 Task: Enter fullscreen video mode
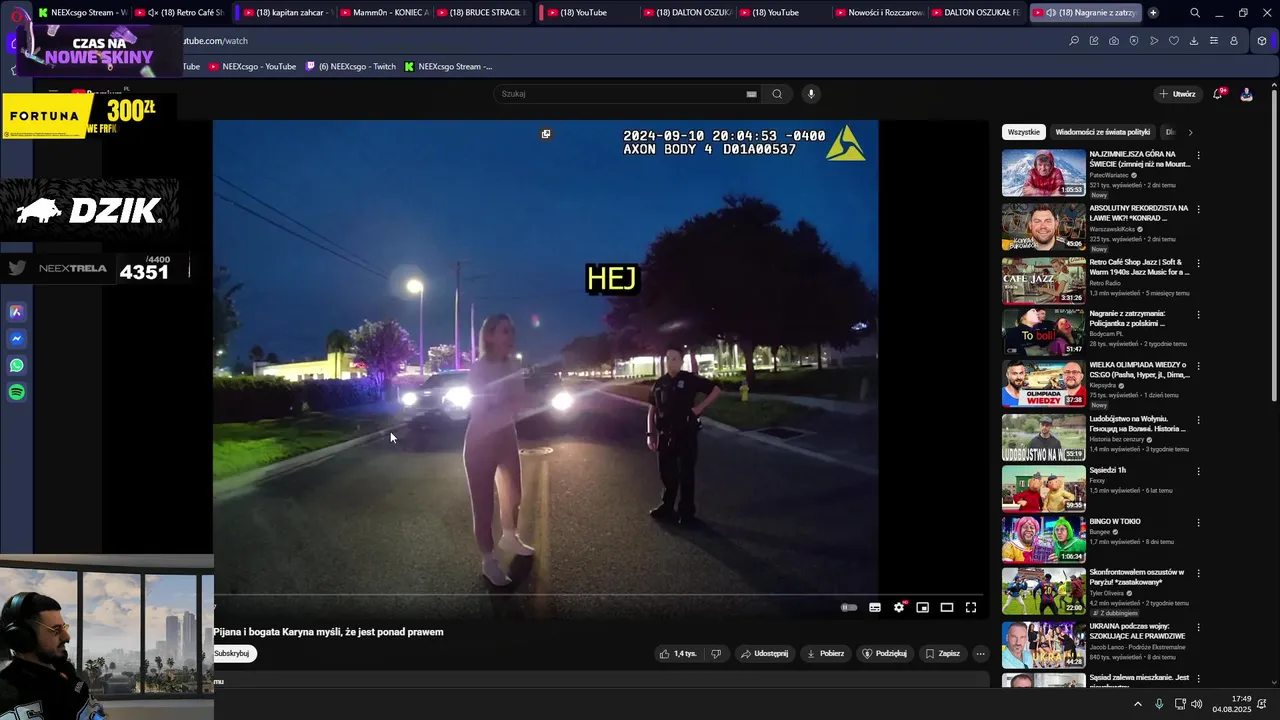pyautogui.click(x=971, y=607)
